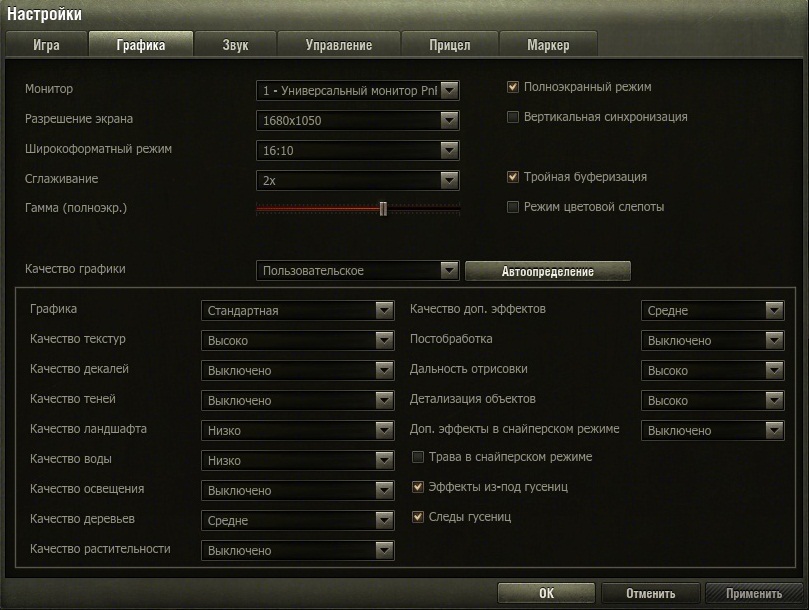The image size is (809, 610).
Task: Click the Отменить button
Action: [x=651, y=593]
